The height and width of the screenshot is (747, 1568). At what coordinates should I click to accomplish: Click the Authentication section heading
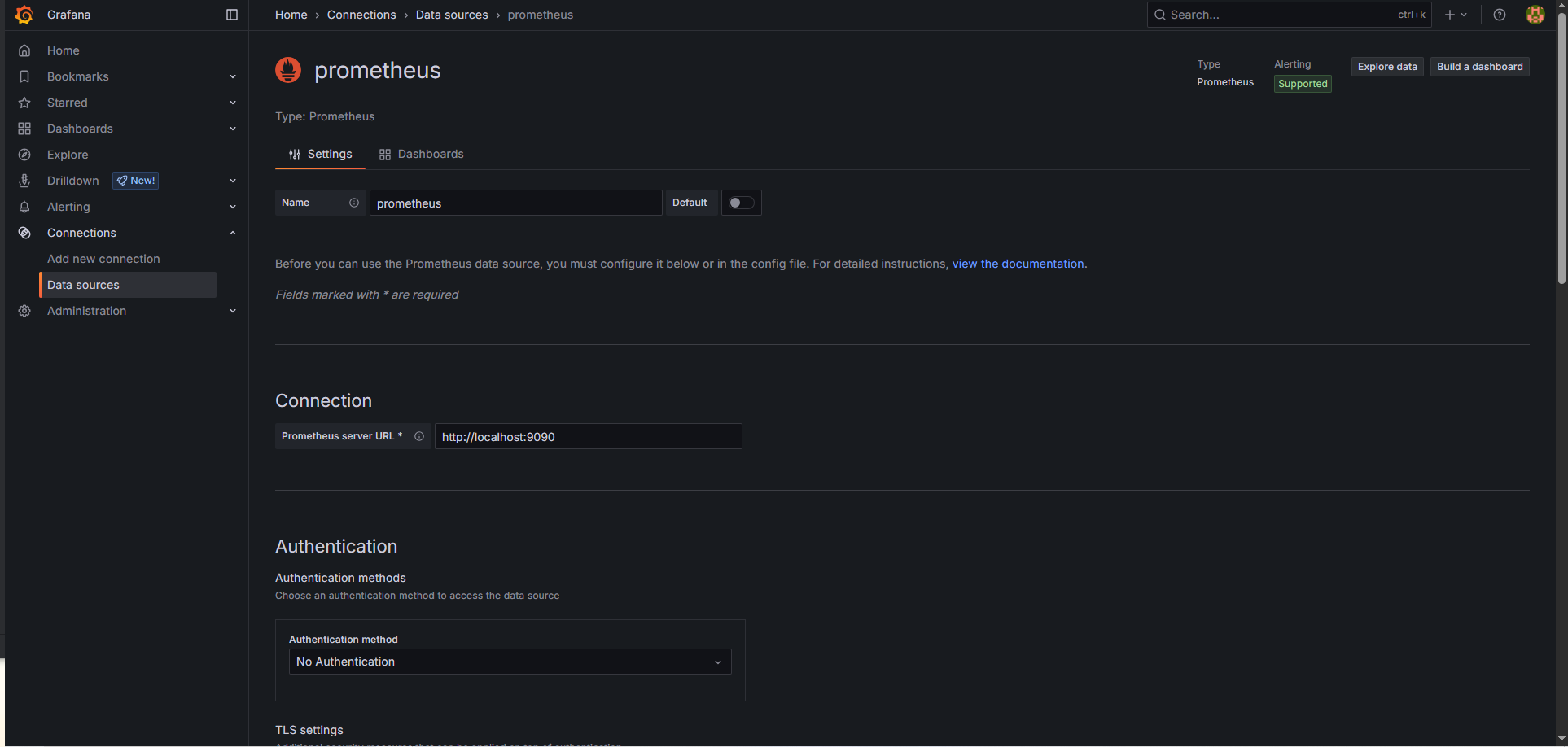tap(336, 546)
